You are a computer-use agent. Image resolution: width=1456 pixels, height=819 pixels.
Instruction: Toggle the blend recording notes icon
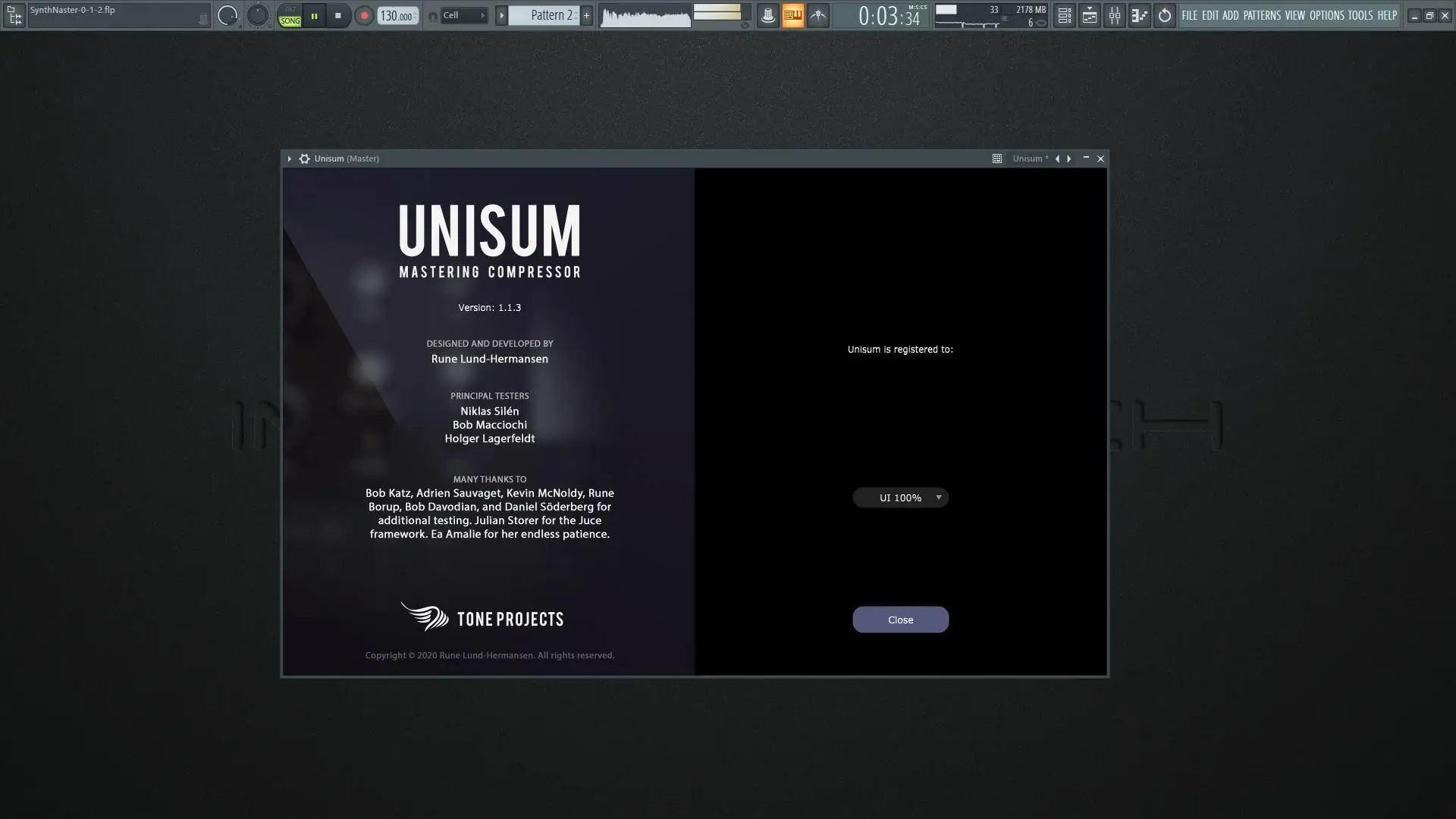point(818,15)
